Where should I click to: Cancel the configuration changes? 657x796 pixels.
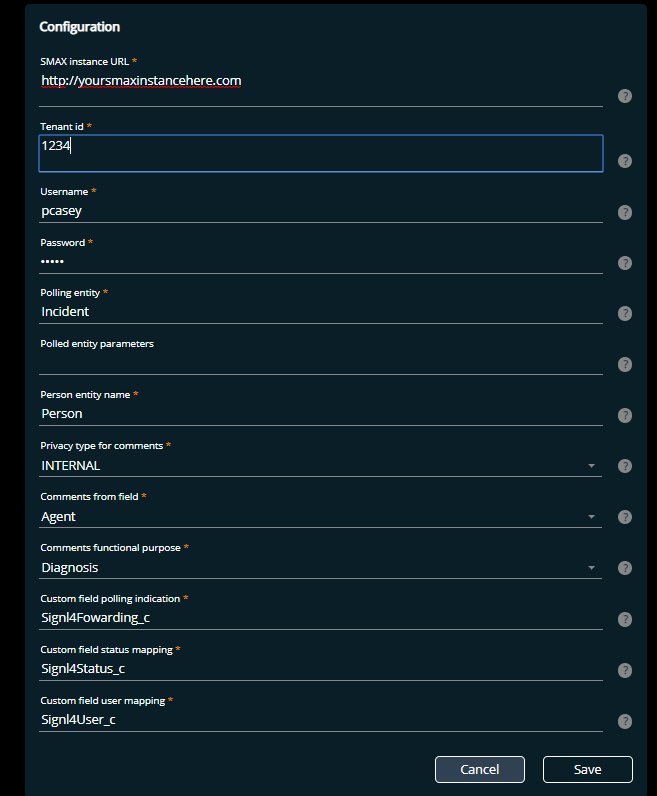pos(480,770)
